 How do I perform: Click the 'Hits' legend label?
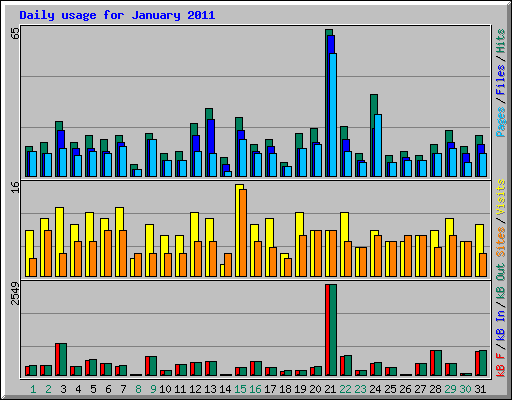(501, 41)
